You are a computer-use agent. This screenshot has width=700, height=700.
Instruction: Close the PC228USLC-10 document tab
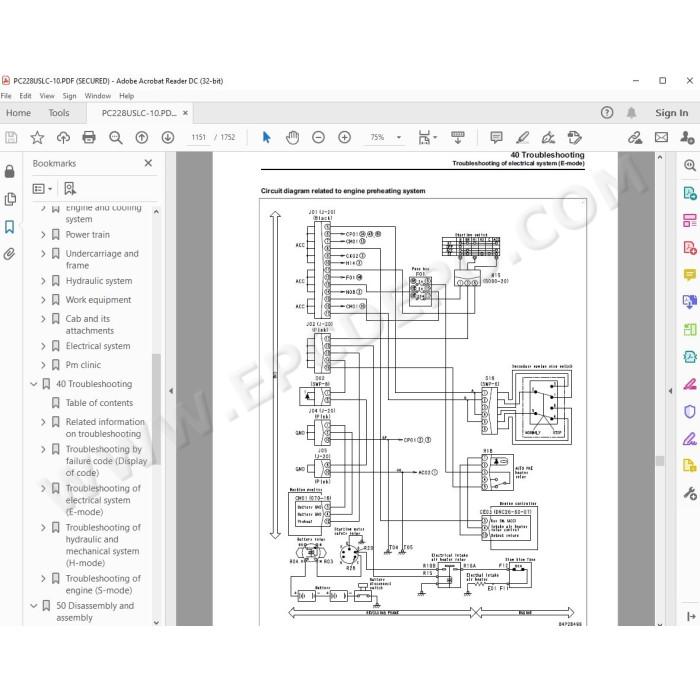(185, 113)
